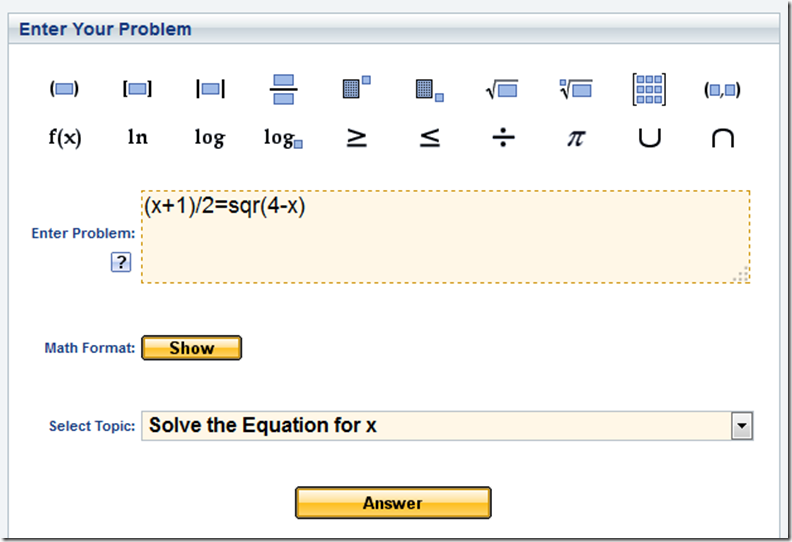This screenshot has height=542, width=792.
Task: Insert absolute value bars symbol
Action: coord(210,89)
